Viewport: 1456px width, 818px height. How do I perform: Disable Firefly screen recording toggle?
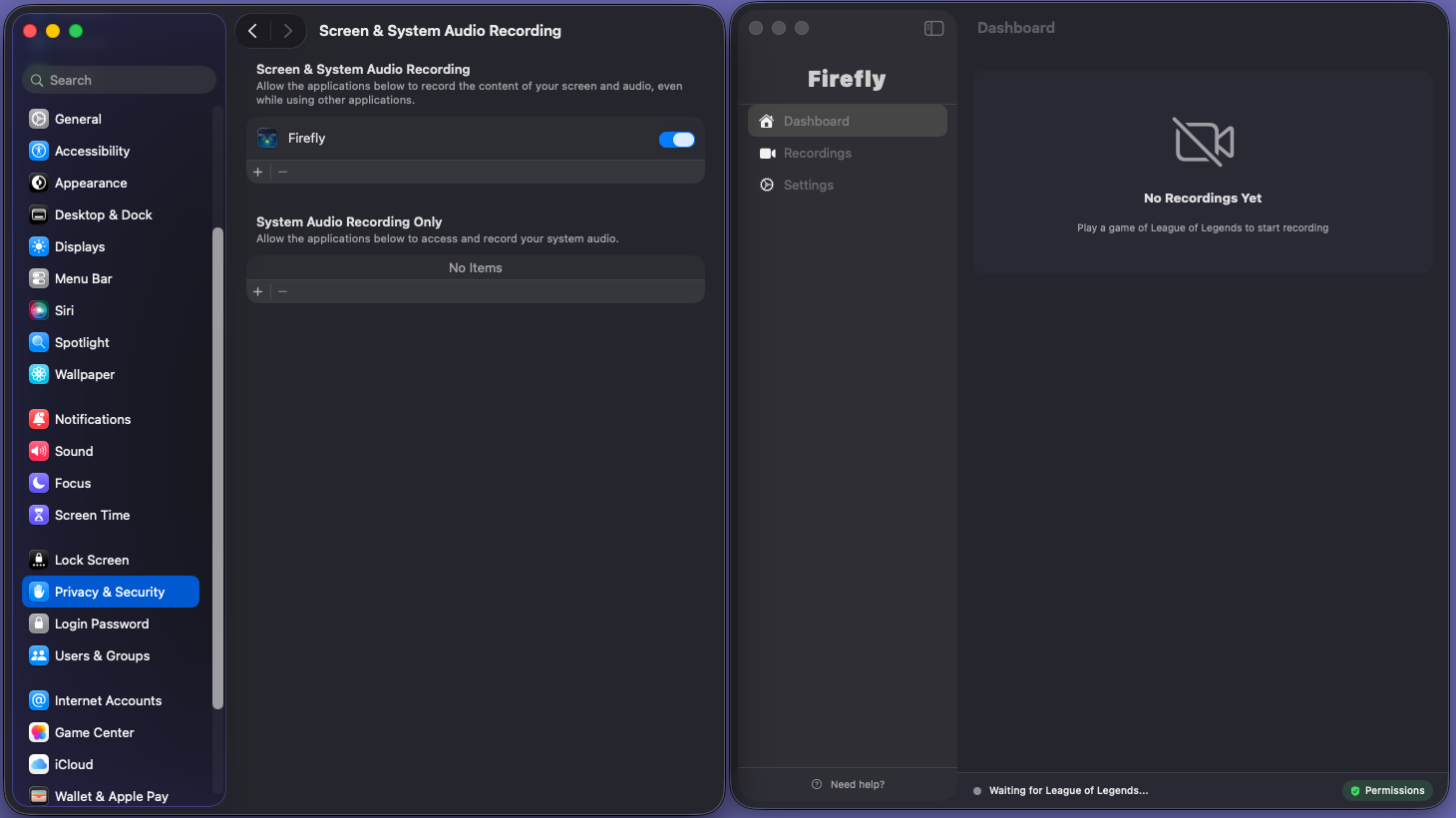[x=677, y=140]
